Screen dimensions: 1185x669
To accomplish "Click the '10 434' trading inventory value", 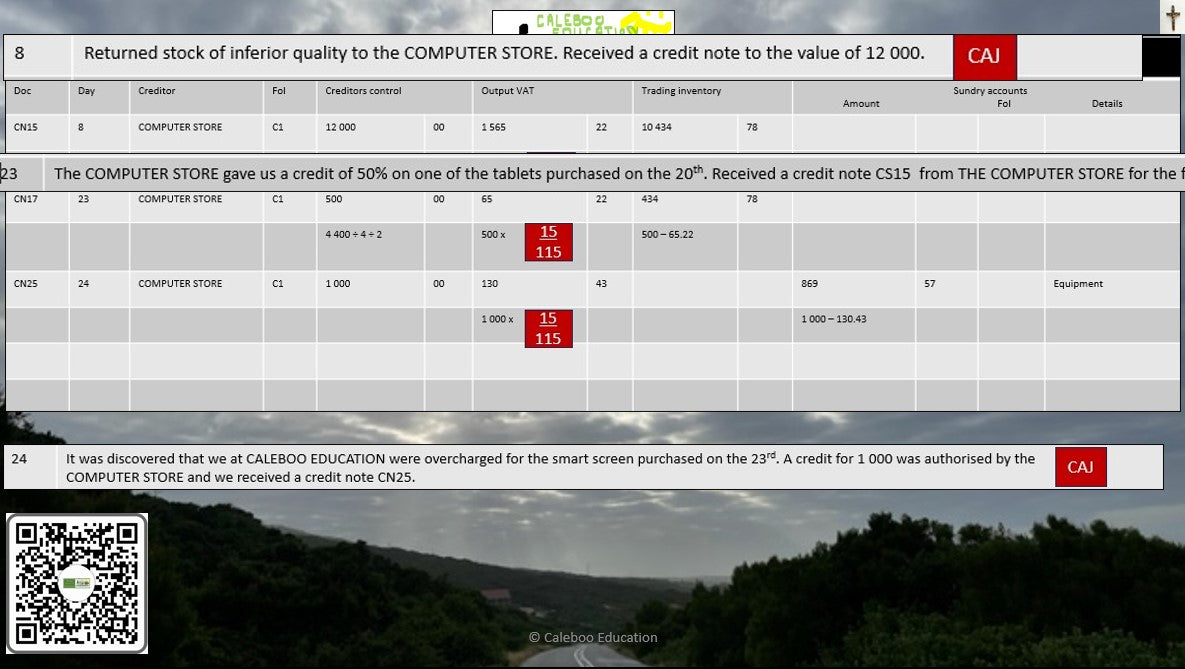I will coord(656,127).
